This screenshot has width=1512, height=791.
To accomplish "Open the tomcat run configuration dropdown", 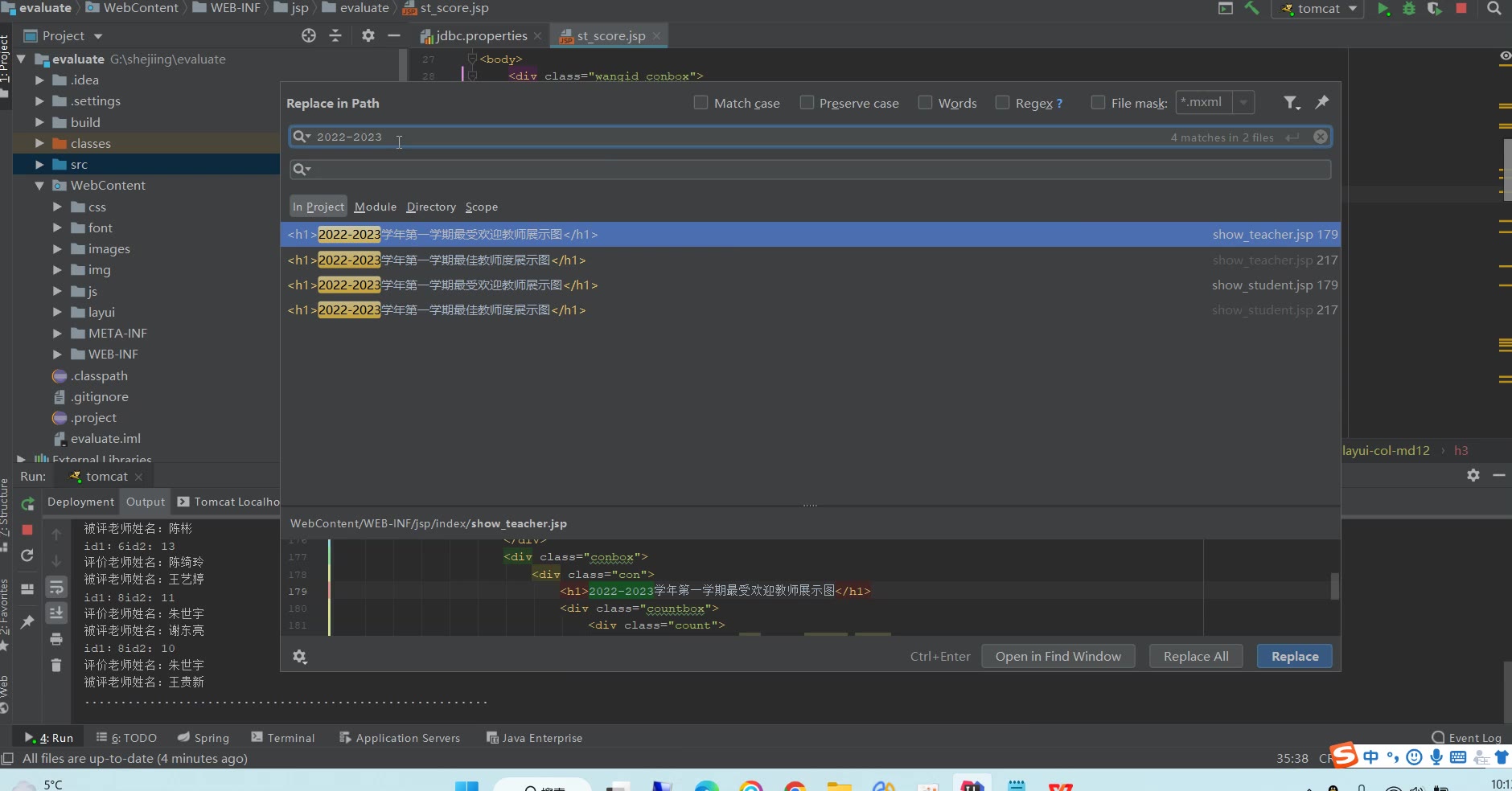I will (x=1352, y=9).
